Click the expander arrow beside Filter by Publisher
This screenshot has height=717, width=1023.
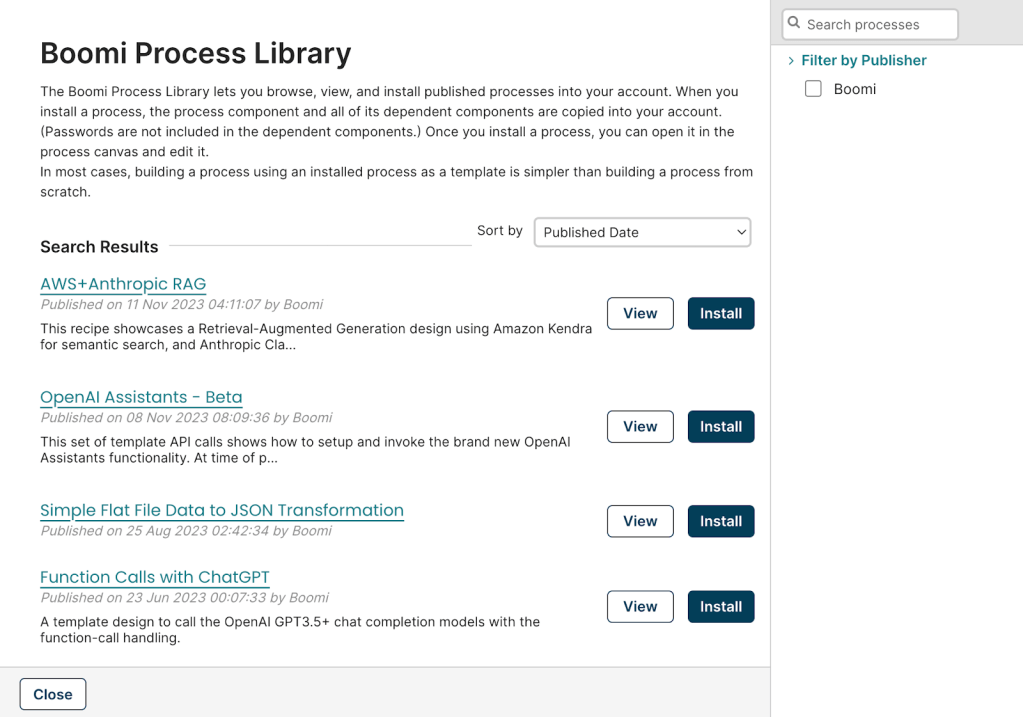tap(791, 60)
